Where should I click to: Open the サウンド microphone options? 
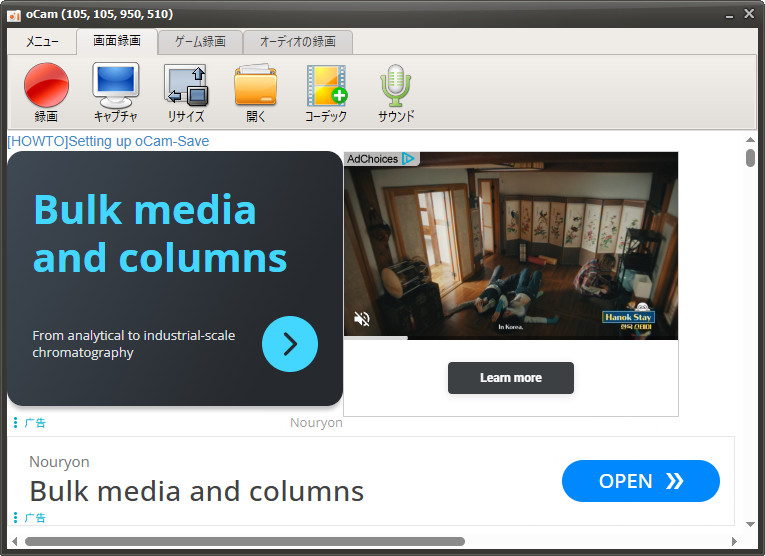coord(396,92)
